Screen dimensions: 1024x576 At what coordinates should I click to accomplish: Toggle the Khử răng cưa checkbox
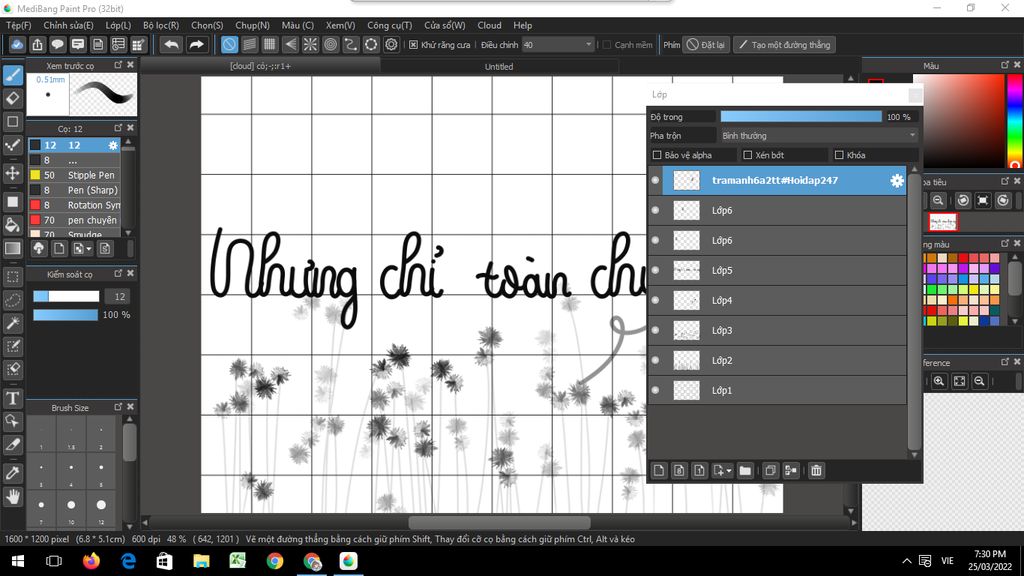[x=413, y=45]
